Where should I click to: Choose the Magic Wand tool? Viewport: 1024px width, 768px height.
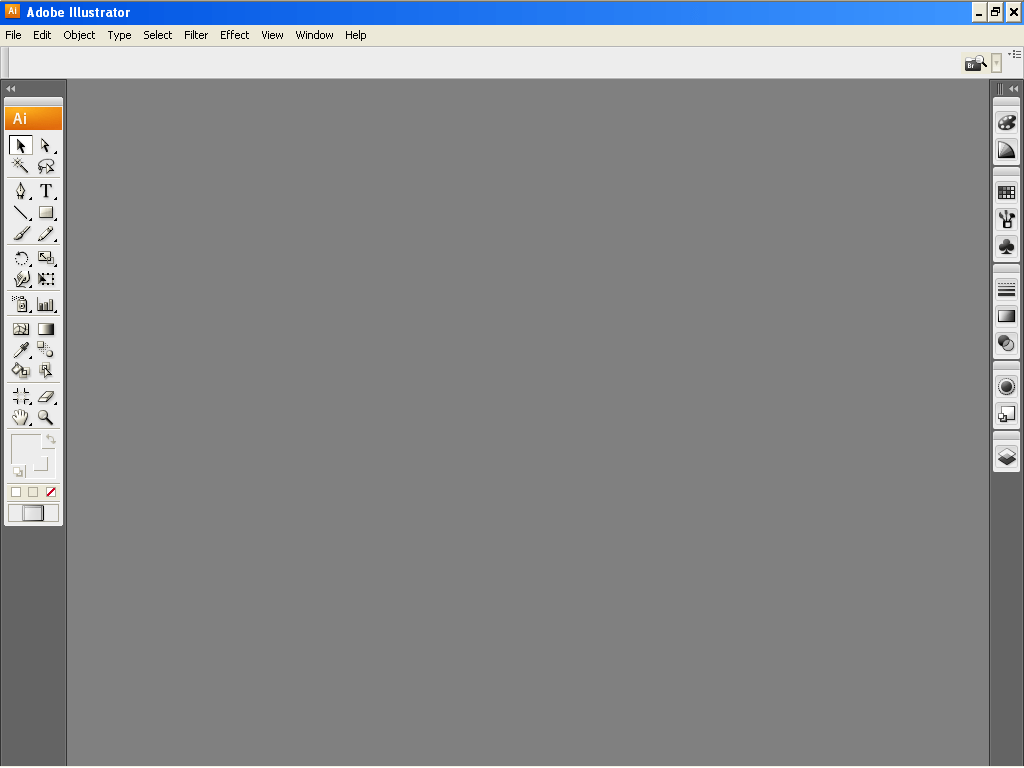pos(20,165)
